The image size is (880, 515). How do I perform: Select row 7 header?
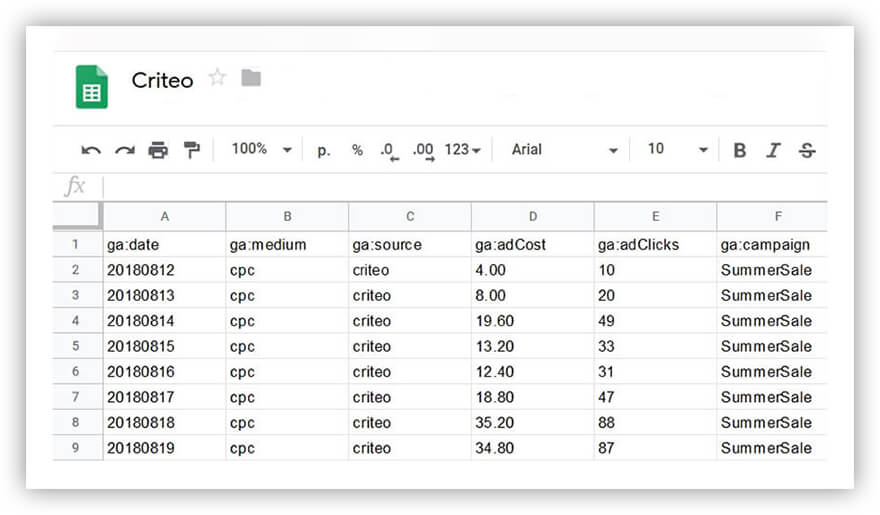tap(75, 397)
